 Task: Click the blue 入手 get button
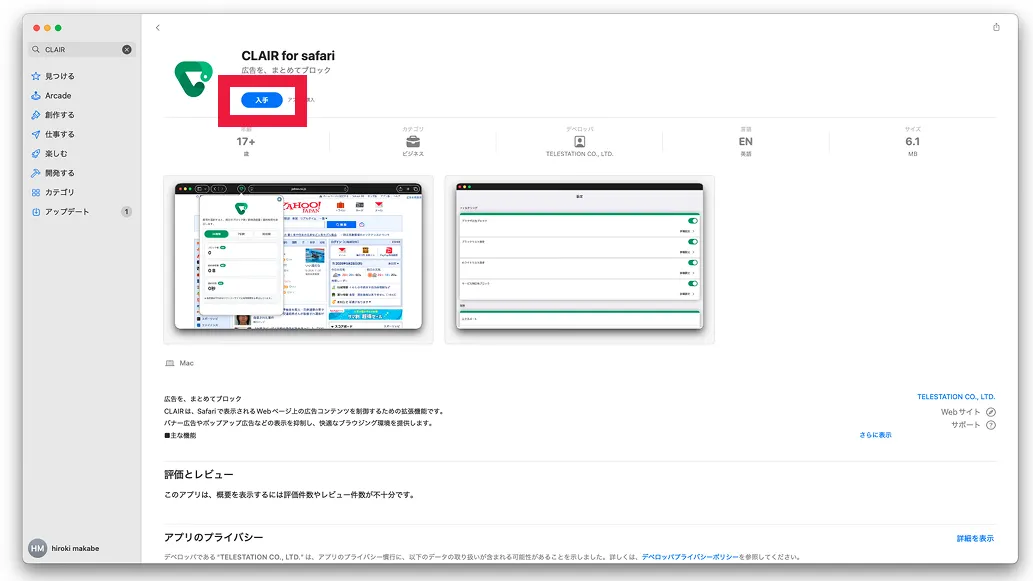[262, 100]
